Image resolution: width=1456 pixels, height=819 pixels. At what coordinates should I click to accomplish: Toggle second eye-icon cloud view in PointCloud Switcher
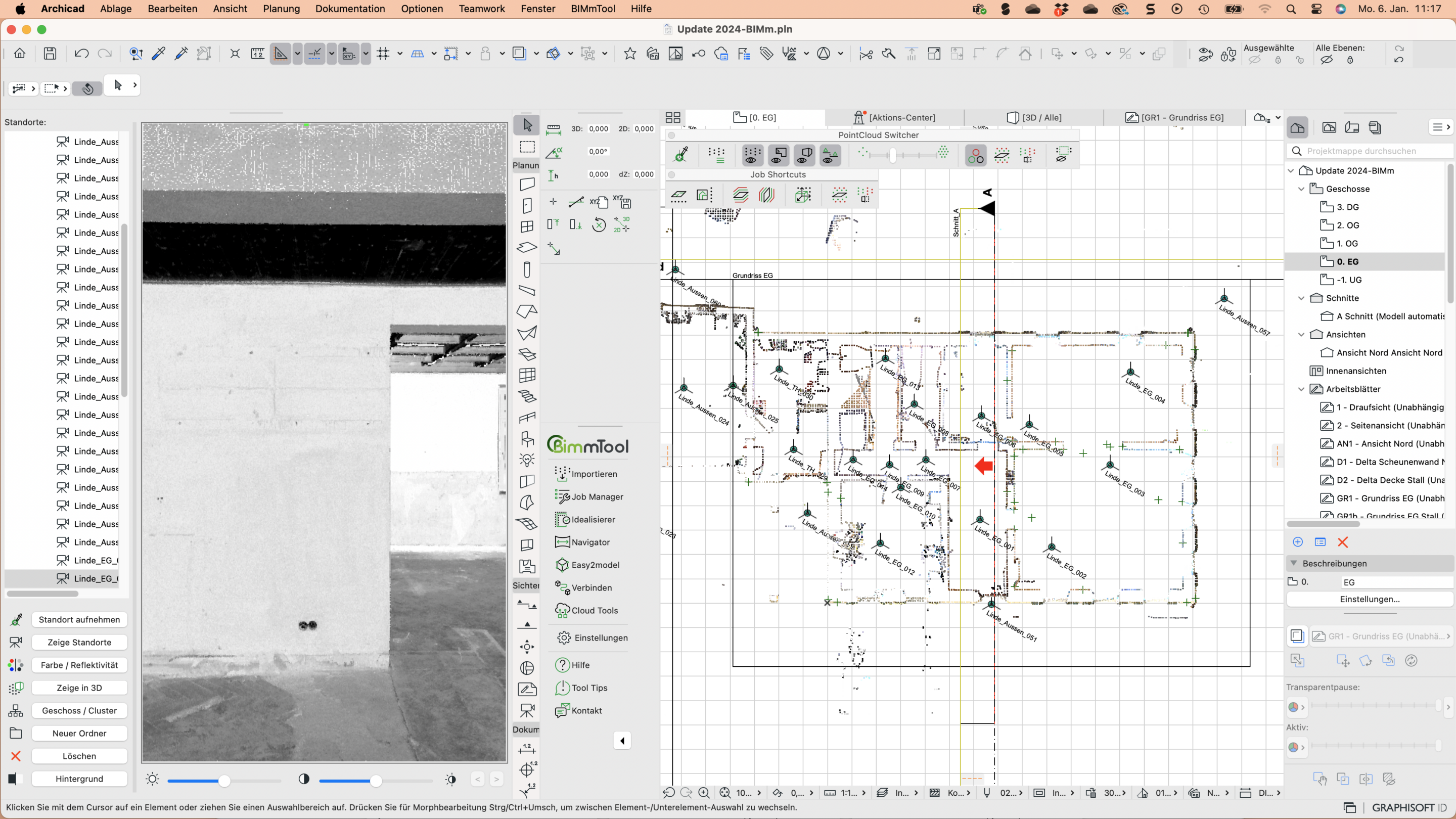point(779,155)
